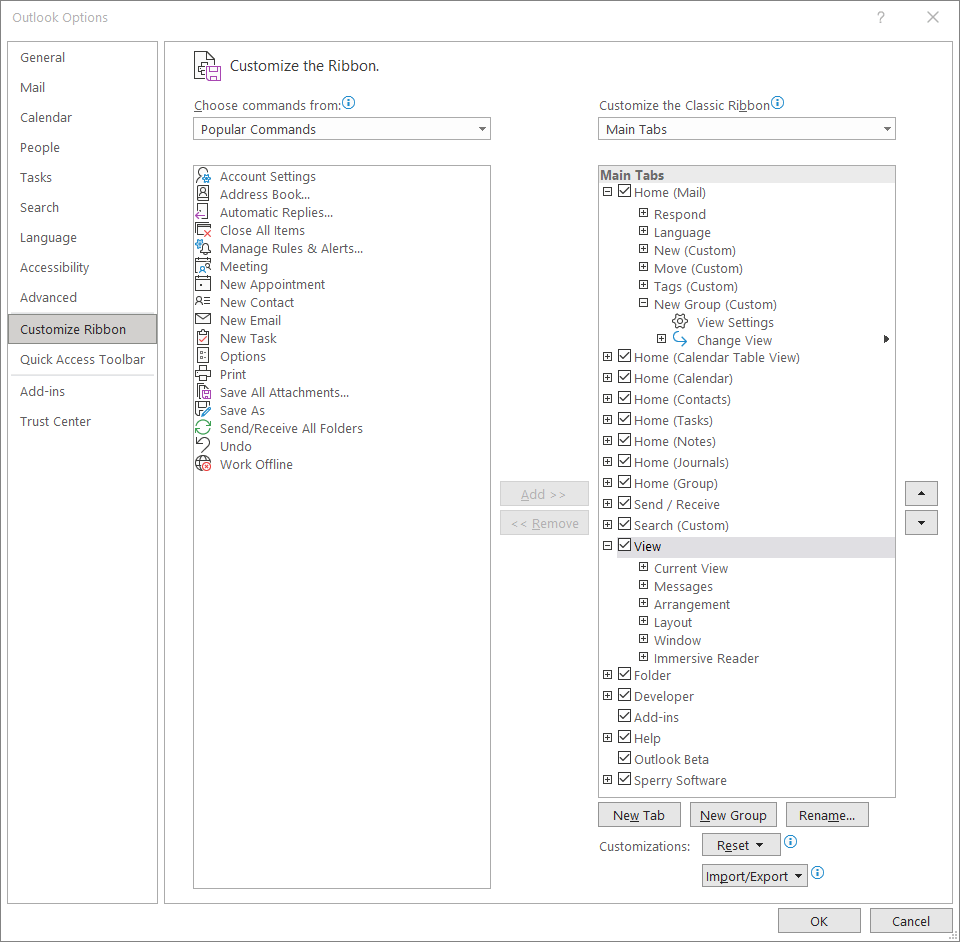Open the Reset customizations button
This screenshot has width=960, height=942.
pos(741,845)
